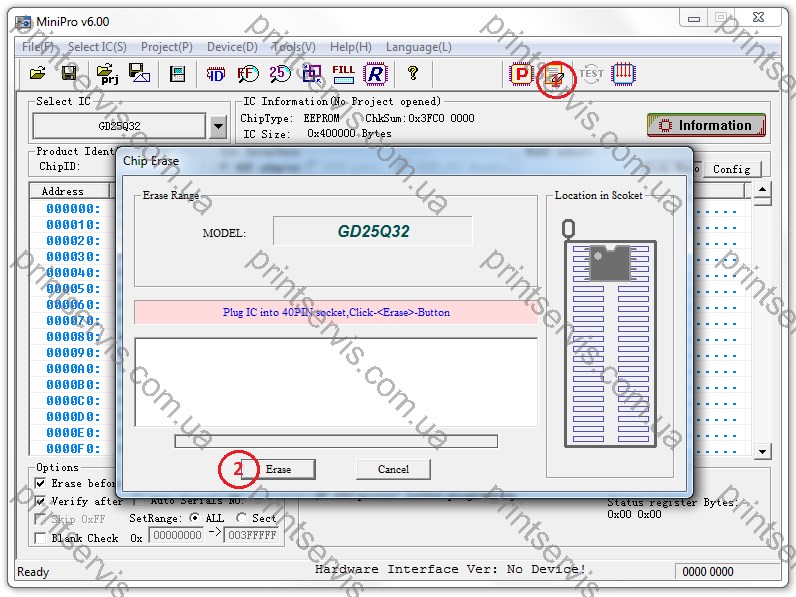796x597 pixels.
Task: Click the Erase button in dialog
Action: coord(278,469)
